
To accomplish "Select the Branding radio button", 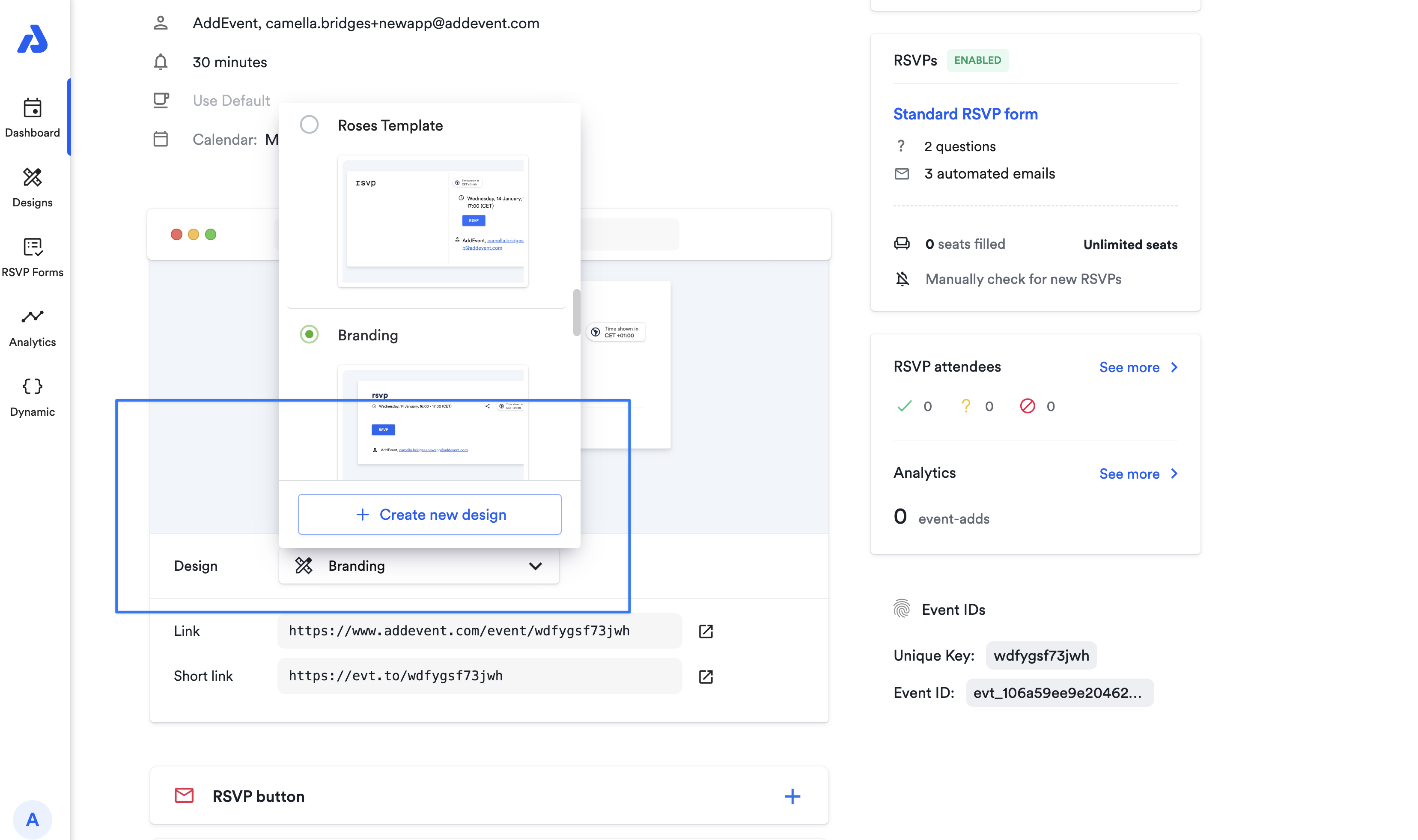I will pos(309,334).
